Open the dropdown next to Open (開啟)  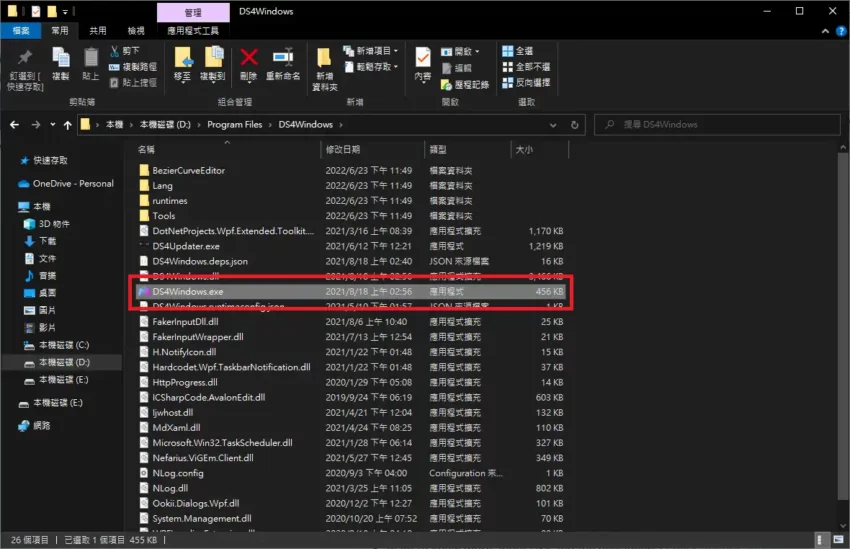(x=477, y=51)
